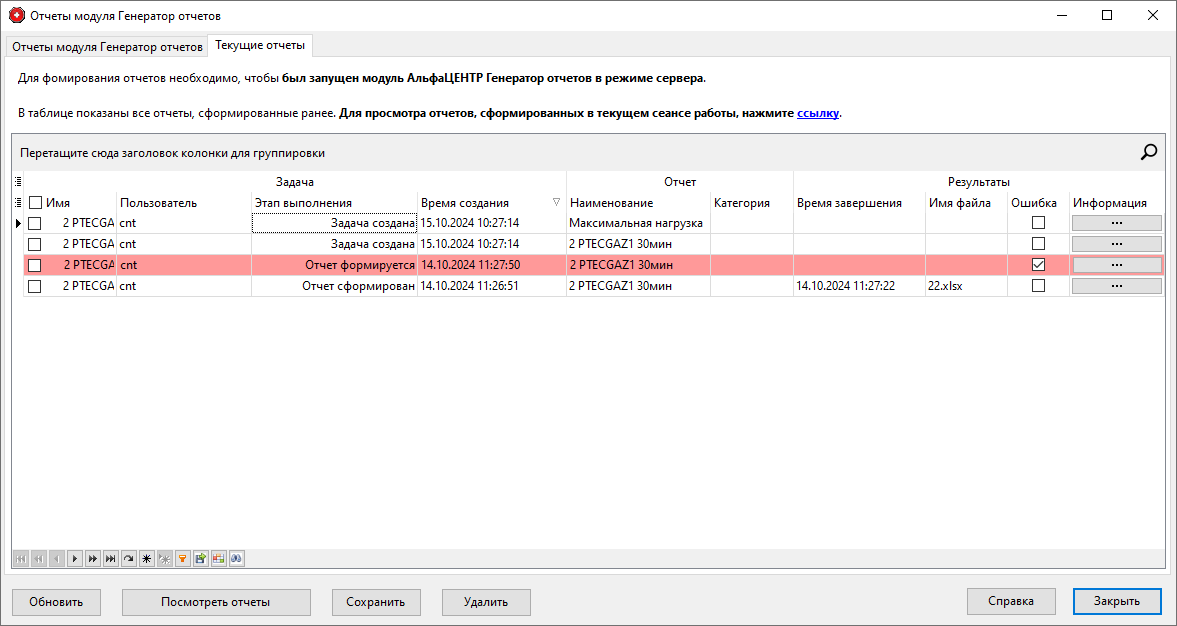Follow the ссылку hyperlink
Screen dimensions: 1177x626
817,114
